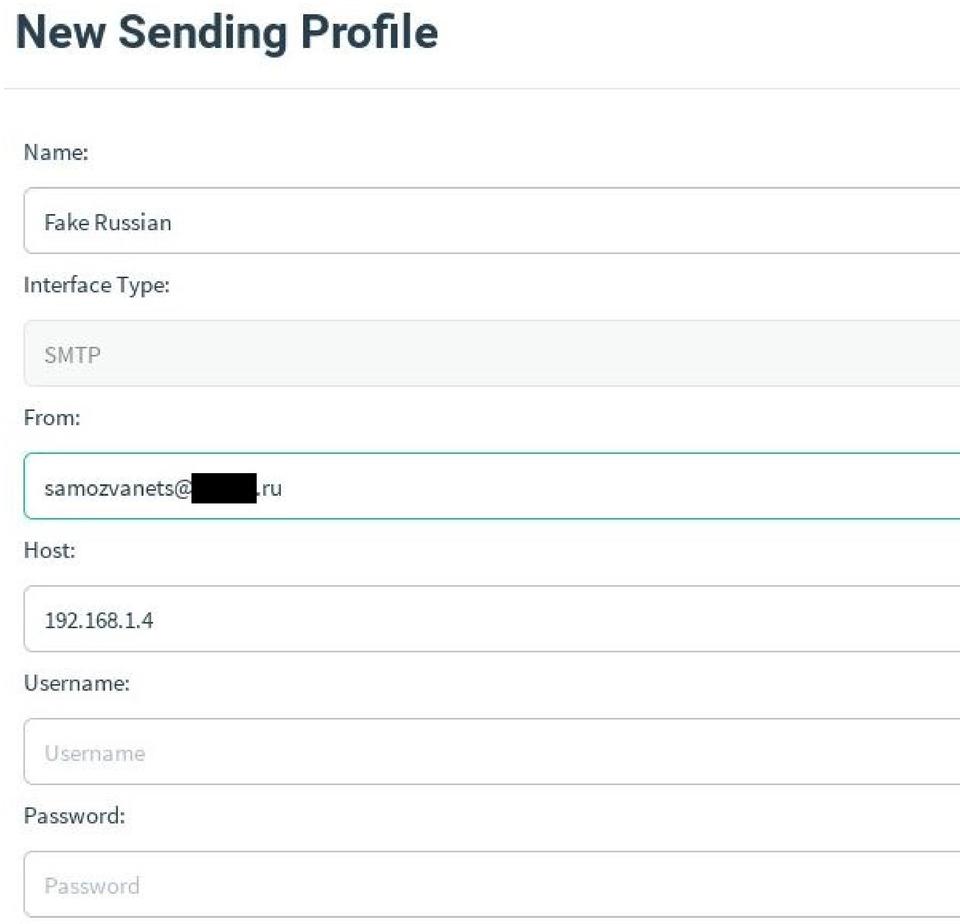
Task: Focus the From email address field
Action: (x=600, y=487)
